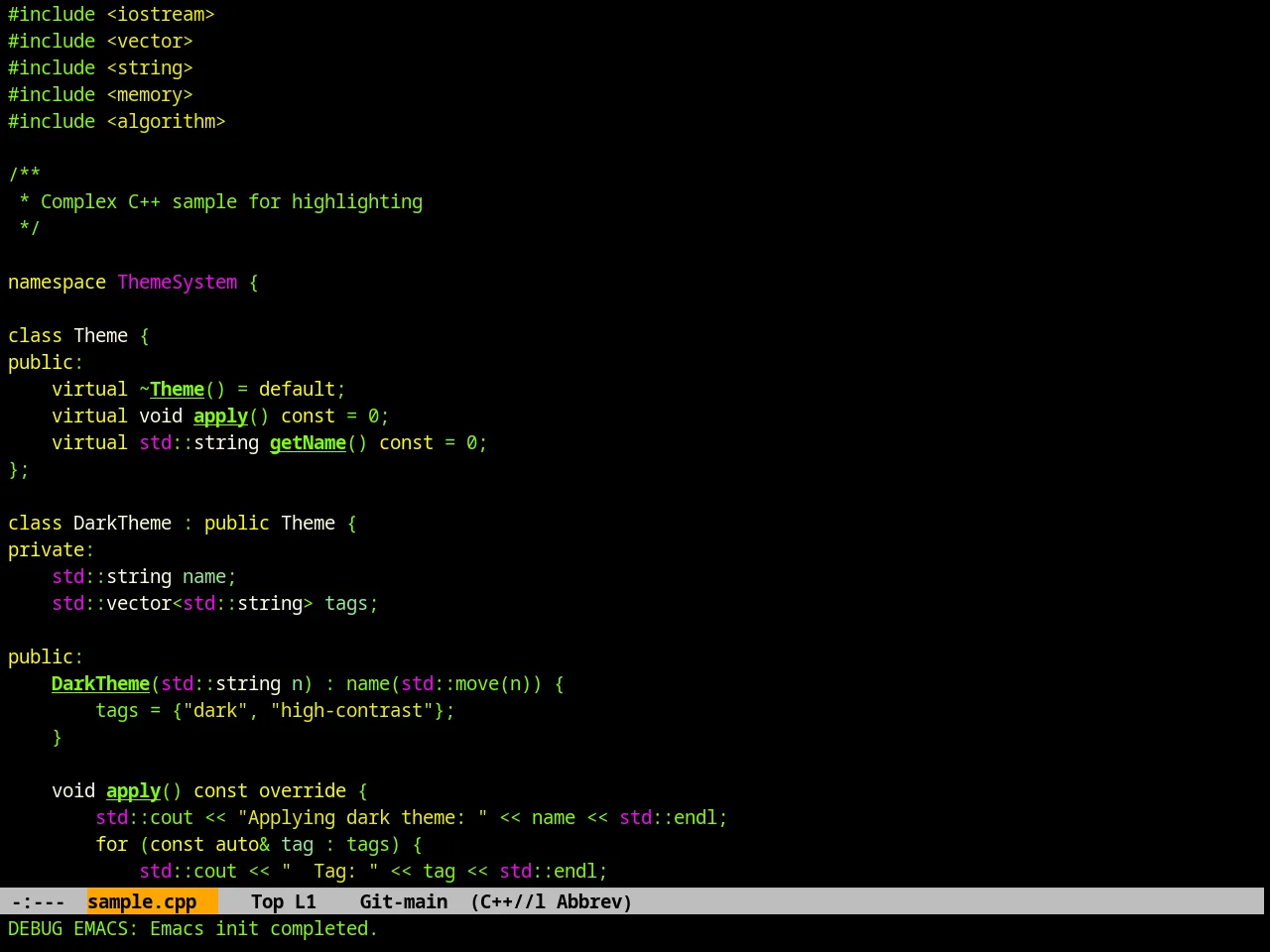Place cursor on '#include <vector>' line
This screenshot has width=1270, height=952.
click(x=100, y=41)
